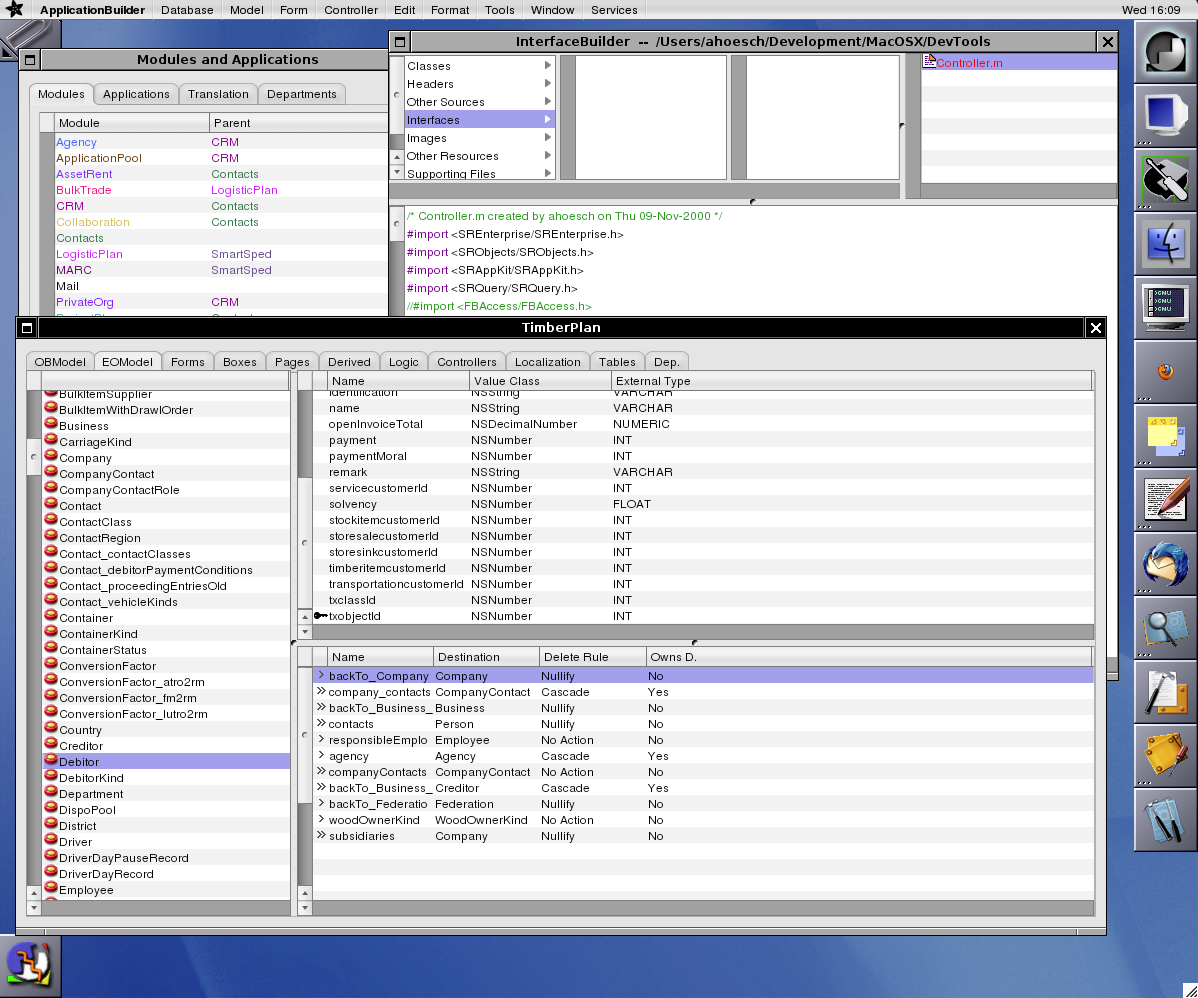Expand Other Resources in the InterfaceBuilder browser
The height and width of the screenshot is (998, 1198).
coord(548,156)
